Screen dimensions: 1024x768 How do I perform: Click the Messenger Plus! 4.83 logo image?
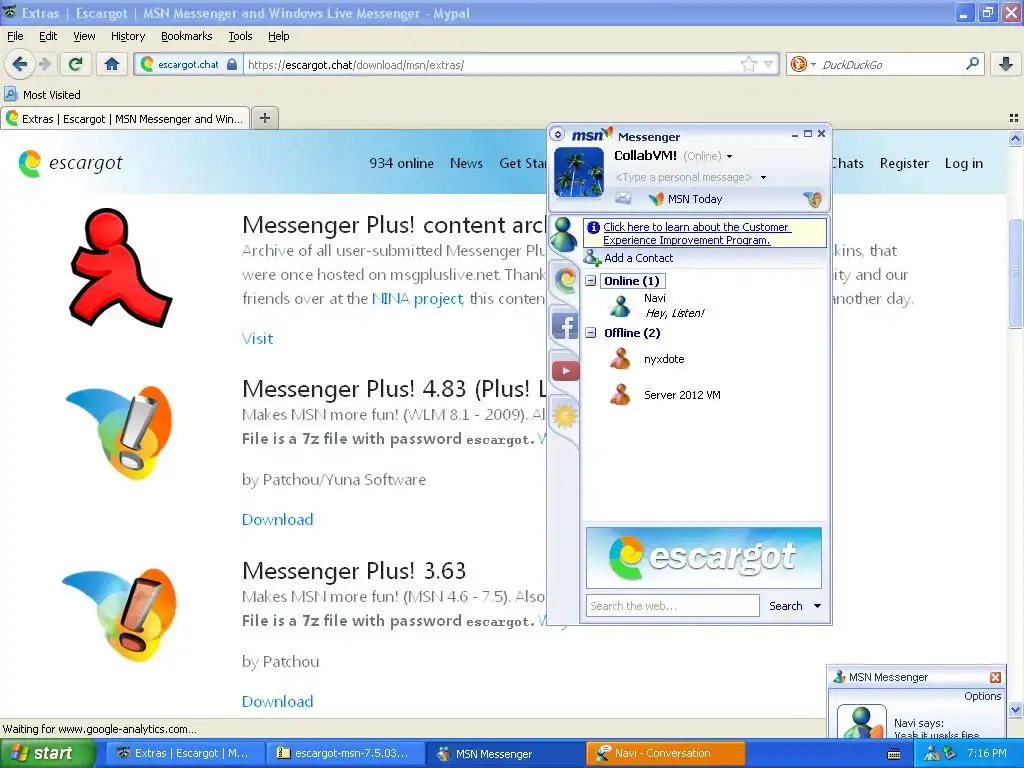click(119, 431)
